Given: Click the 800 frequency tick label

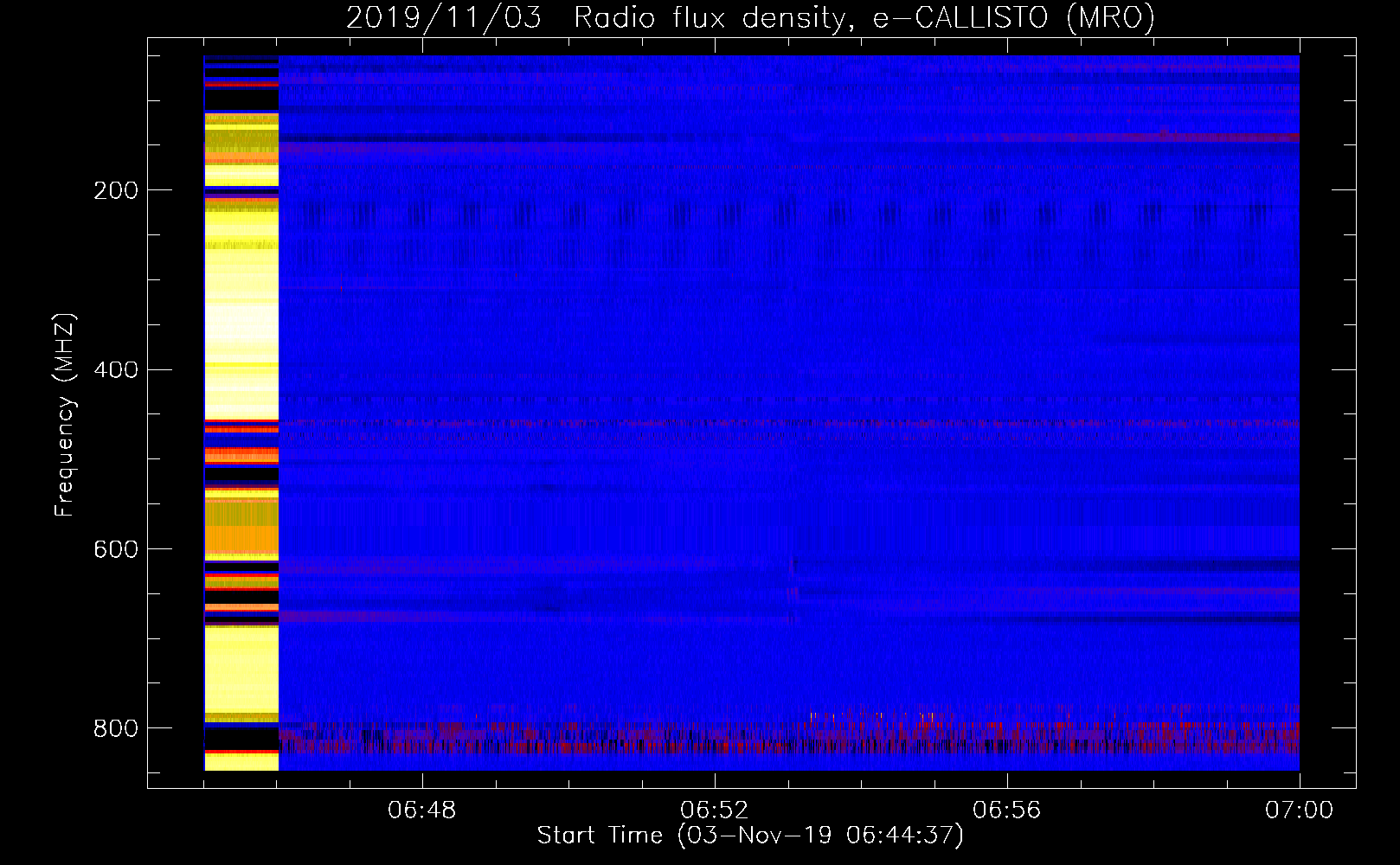Looking at the screenshot, I should (115, 728).
